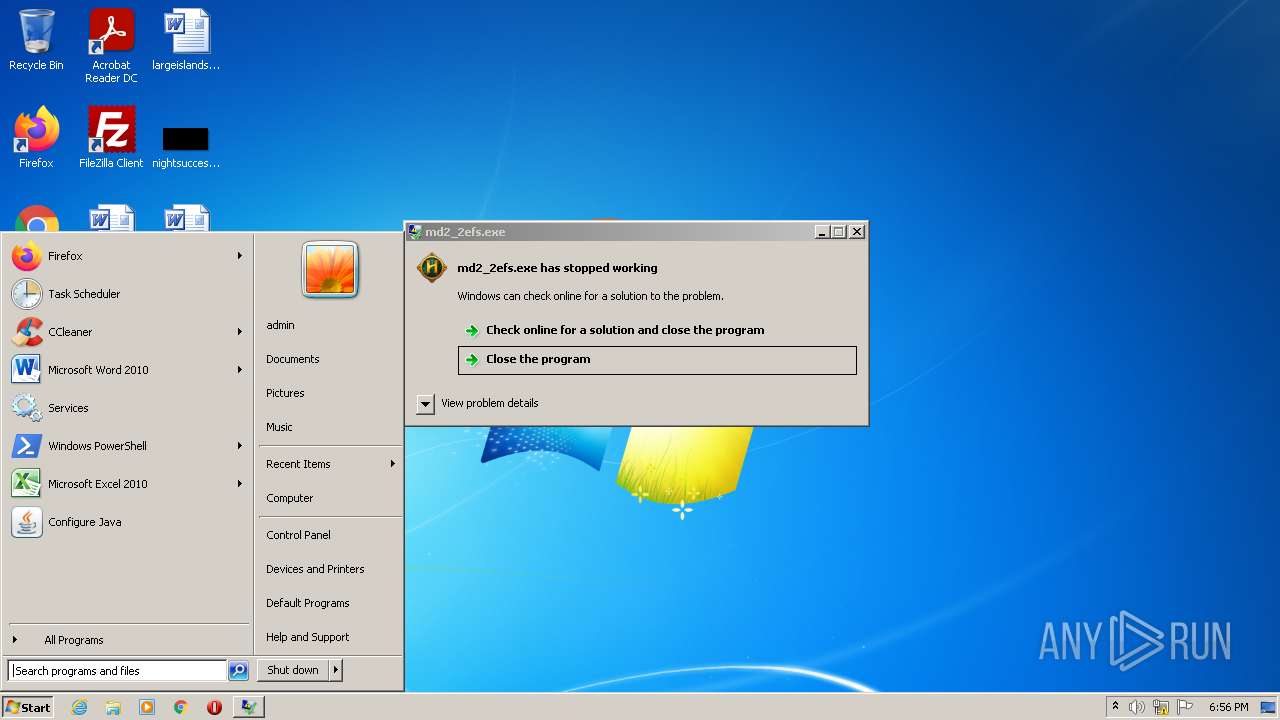This screenshot has width=1280, height=720.
Task: Open Configure Java from Start menu
Action: point(128,522)
